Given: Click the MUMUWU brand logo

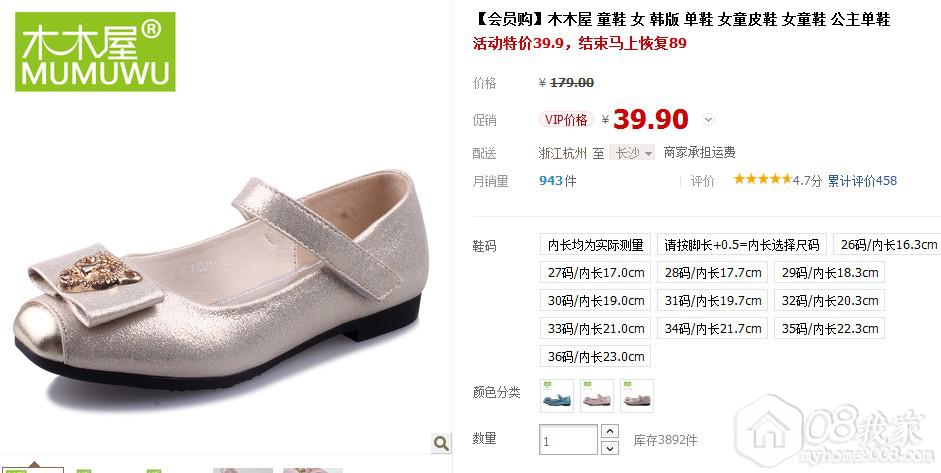Looking at the screenshot, I should [95, 52].
